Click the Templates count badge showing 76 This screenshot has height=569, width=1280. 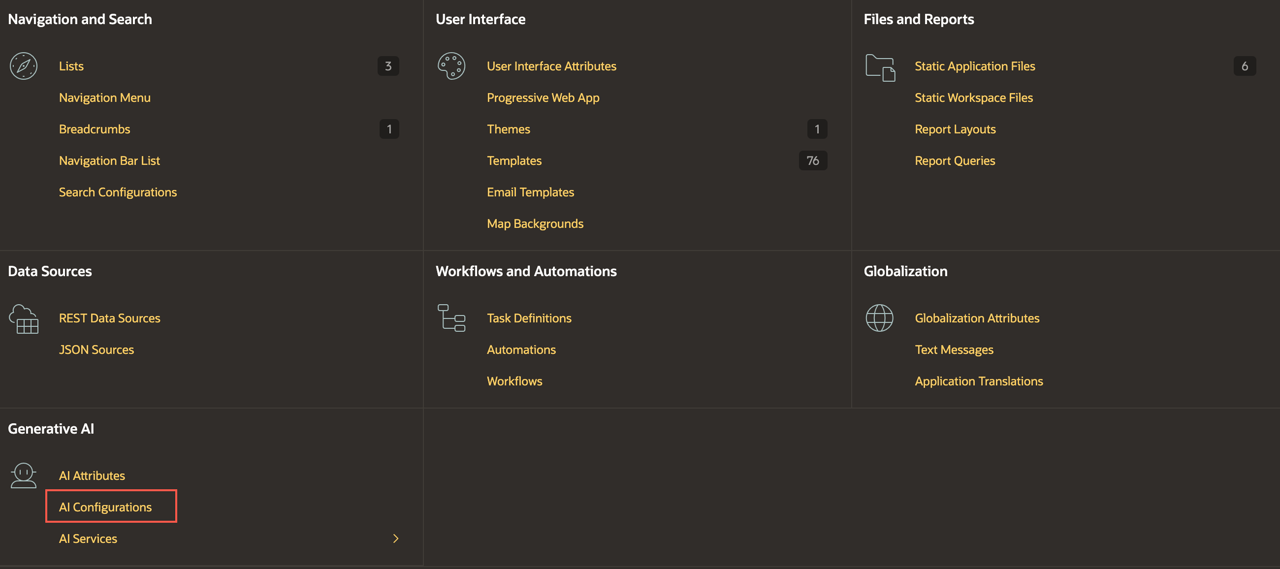812,161
